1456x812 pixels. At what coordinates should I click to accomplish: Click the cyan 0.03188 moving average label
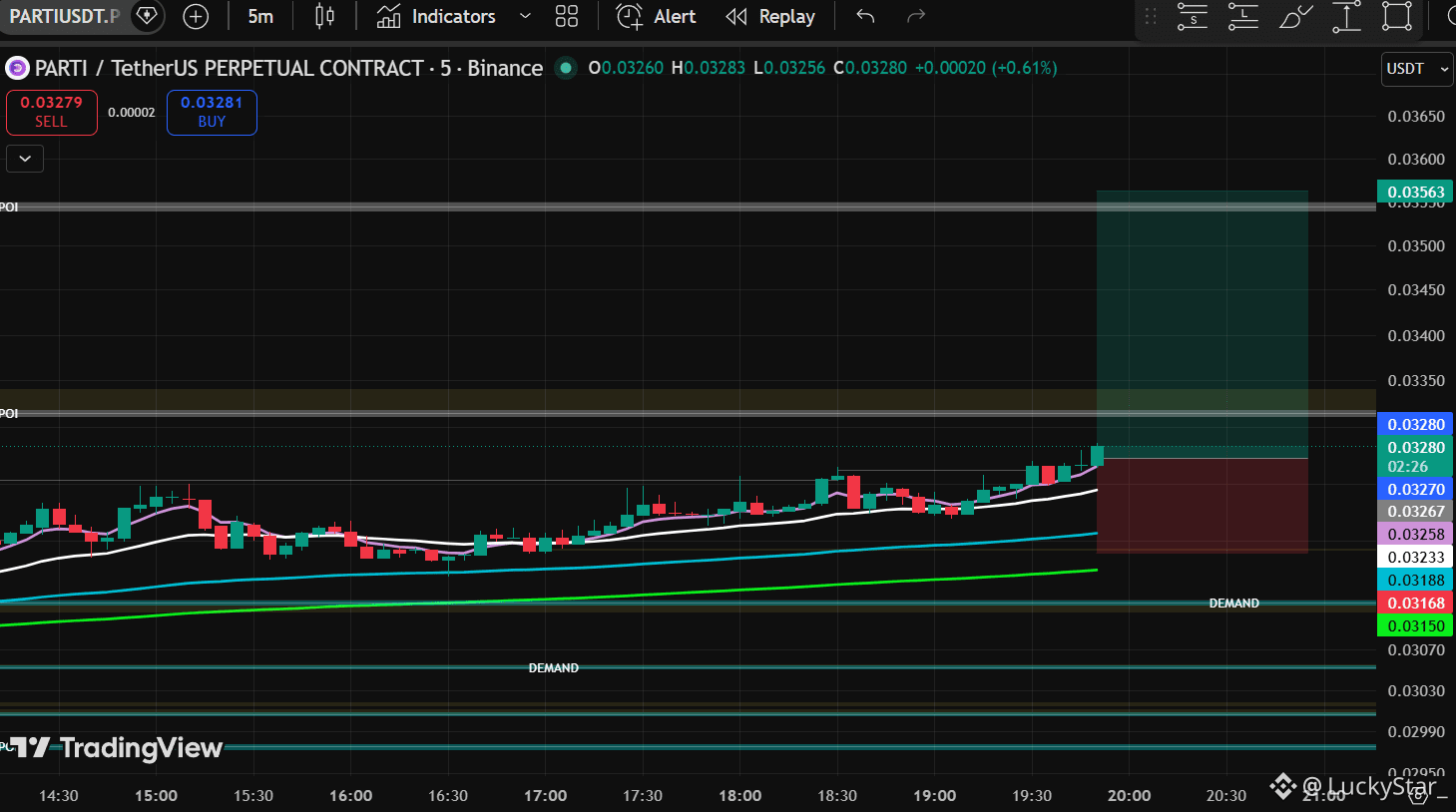tap(1415, 581)
